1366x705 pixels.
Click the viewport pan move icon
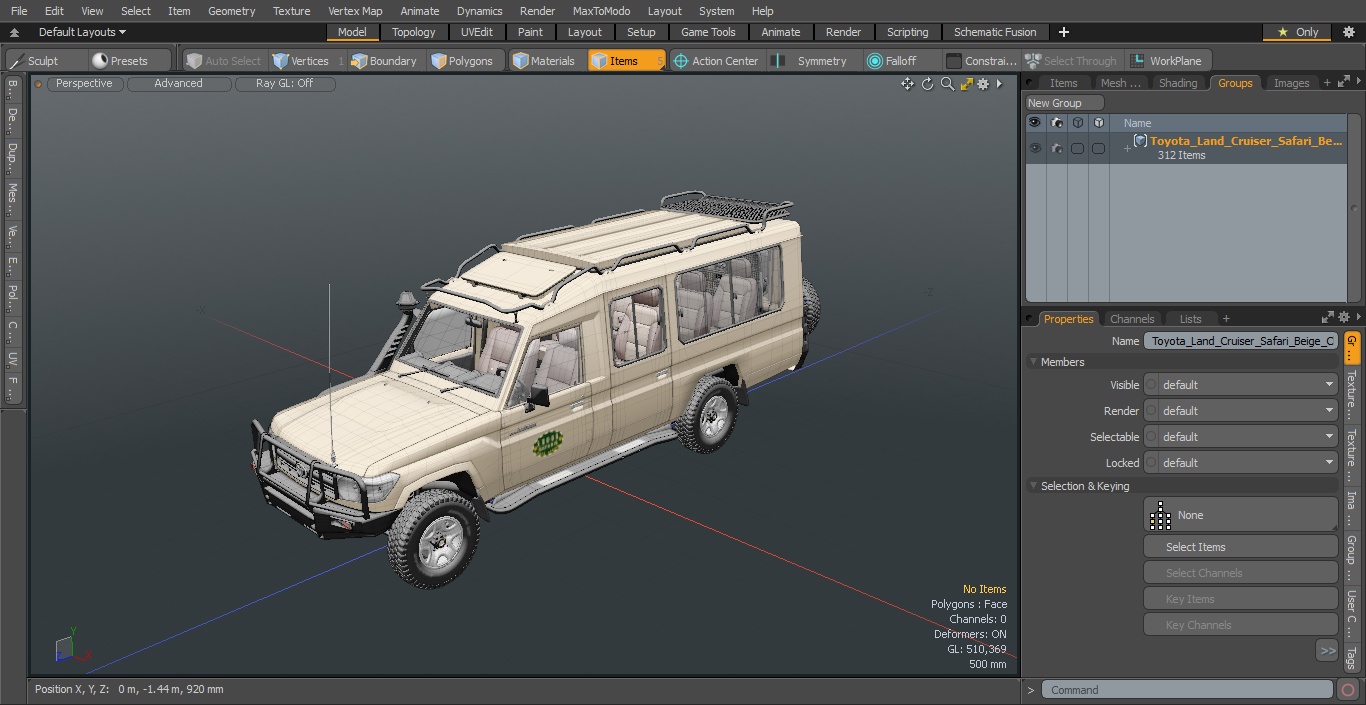tap(907, 84)
